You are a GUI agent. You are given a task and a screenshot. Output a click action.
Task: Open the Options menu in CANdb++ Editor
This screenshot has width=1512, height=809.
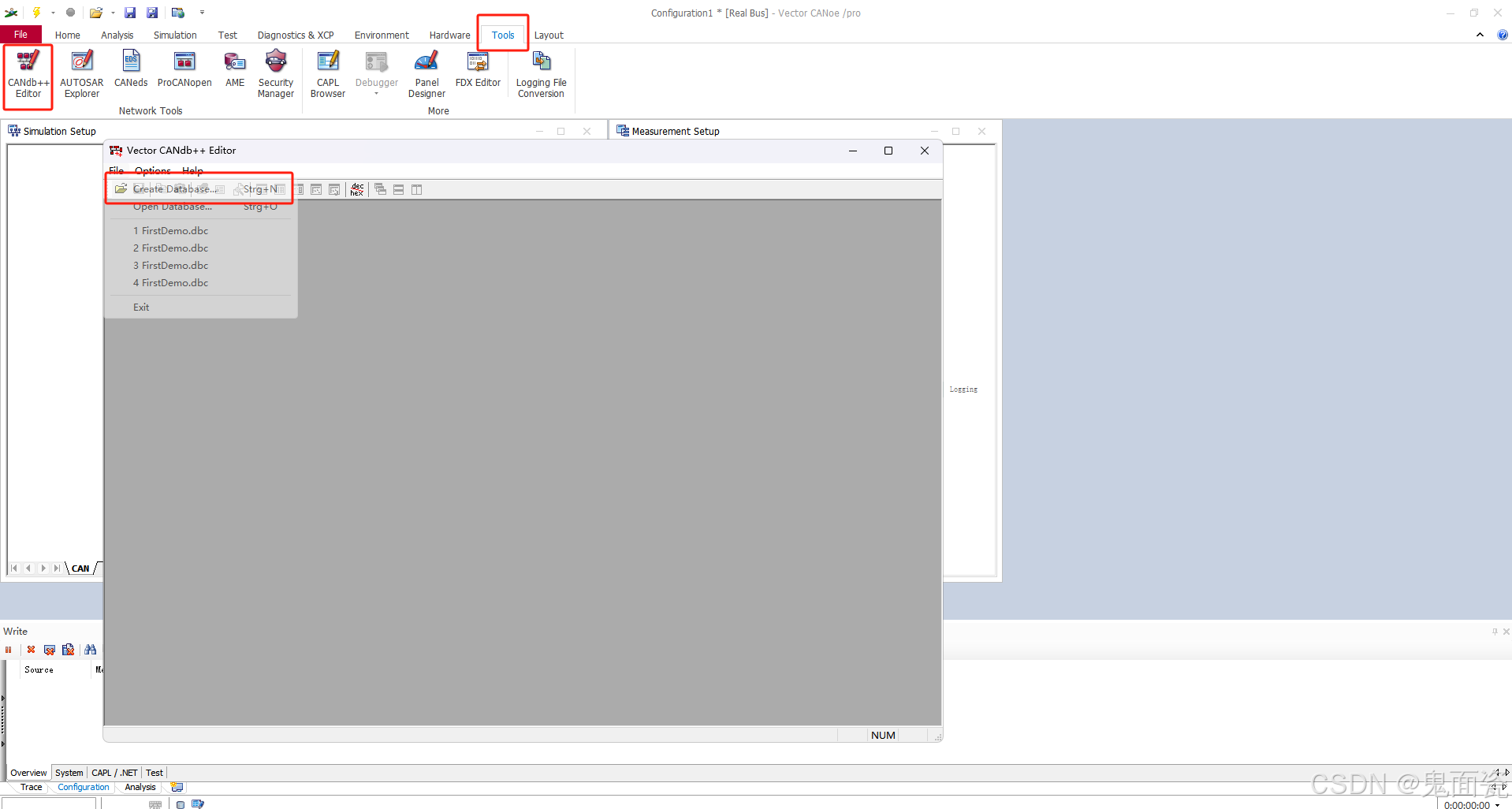click(152, 171)
